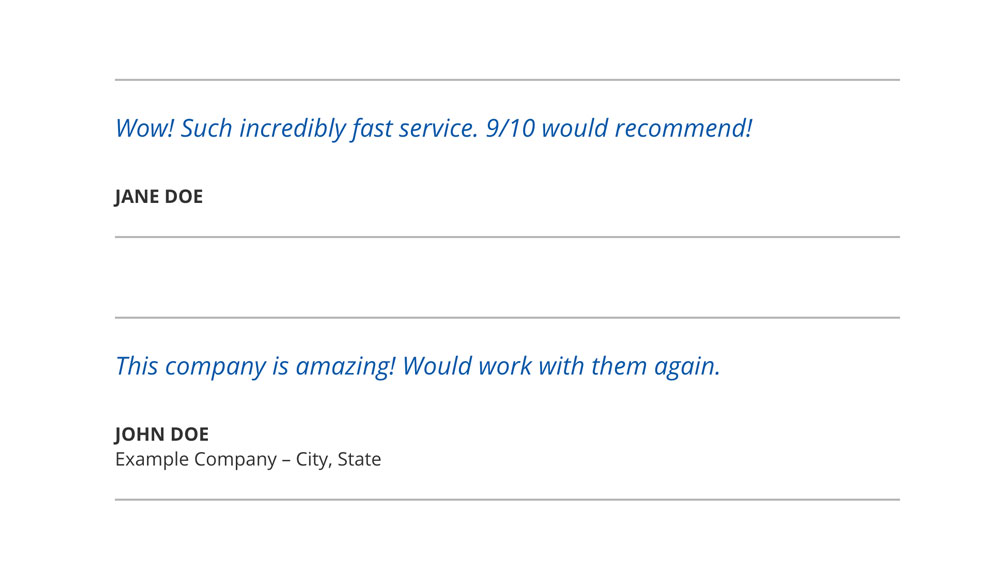The image size is (1000, 563).
Task: Select the JOHN DOE author name
Action: pos(162,434)
